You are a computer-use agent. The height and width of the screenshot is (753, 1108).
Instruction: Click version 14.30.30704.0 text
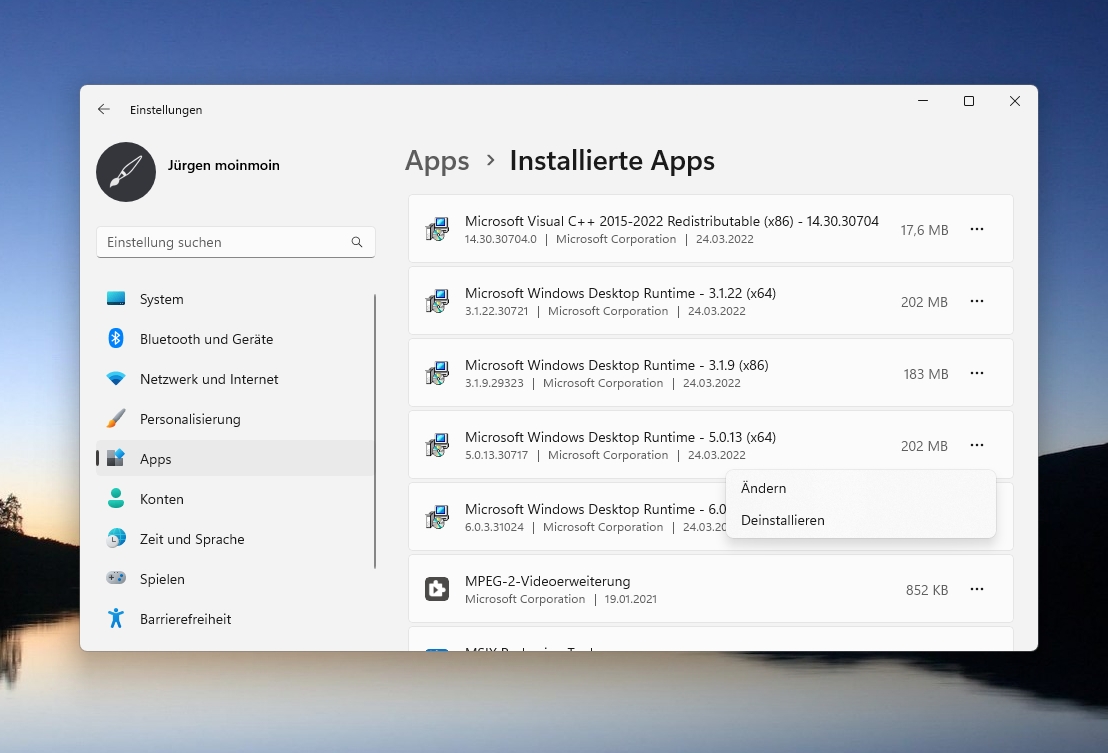[501, 239]
